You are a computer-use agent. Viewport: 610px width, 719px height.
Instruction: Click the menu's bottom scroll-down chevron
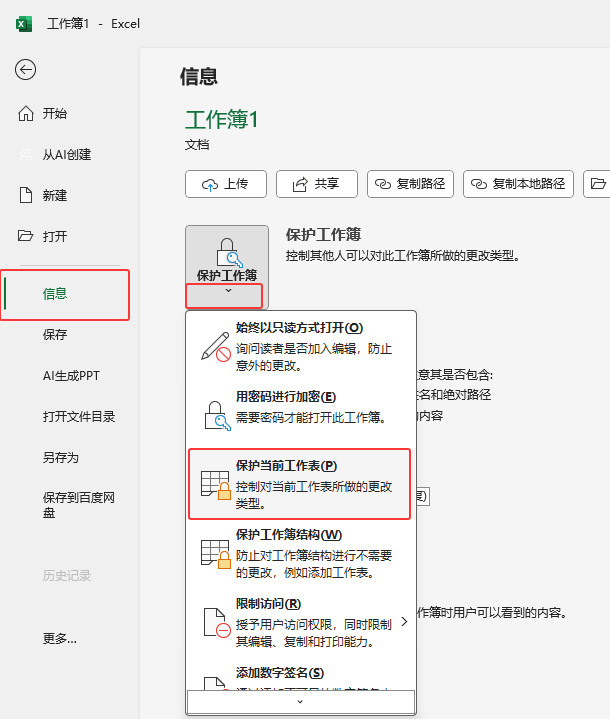300,702
